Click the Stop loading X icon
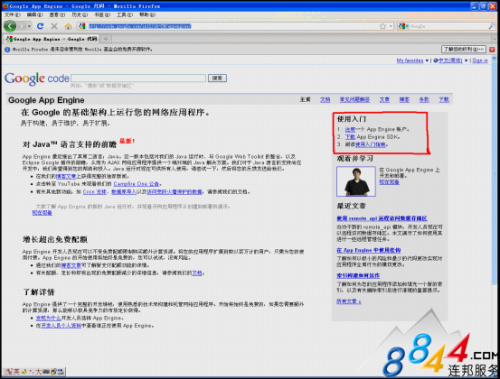Image resolution: width=500 pixels, height=379 pixels. pyautogui.click(x=54, y=26)
